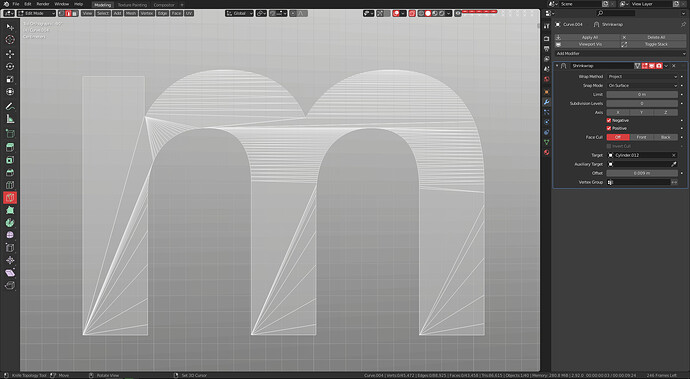This screenshot has height=379, width=690.
Task: Select the Rotate tool
Action: click(10, 66)
